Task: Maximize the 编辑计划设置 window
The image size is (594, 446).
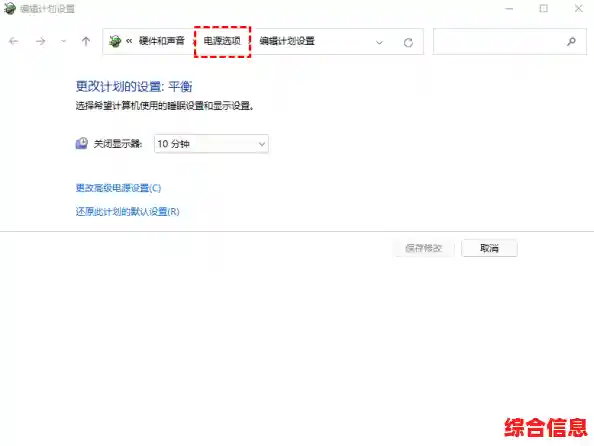Action: 544,8
